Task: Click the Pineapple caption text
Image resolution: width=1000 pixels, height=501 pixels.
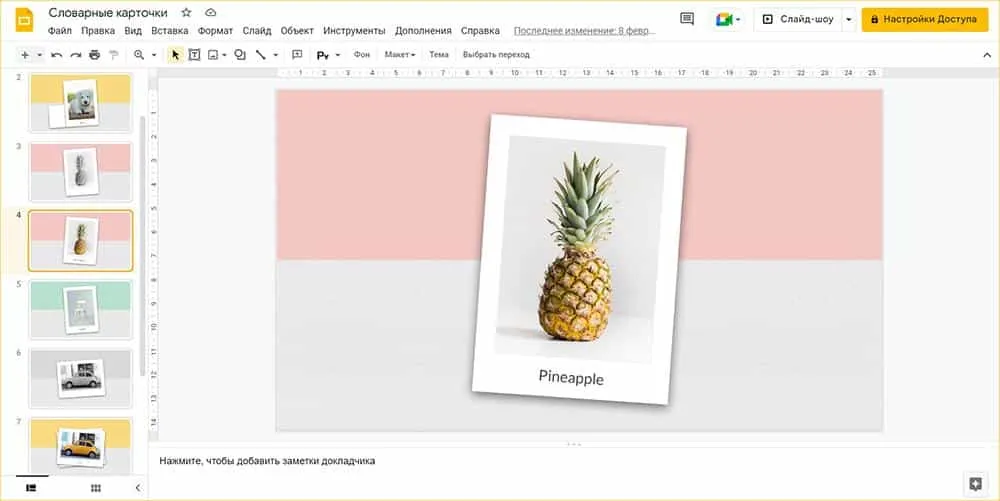Action: pos(571,377)
